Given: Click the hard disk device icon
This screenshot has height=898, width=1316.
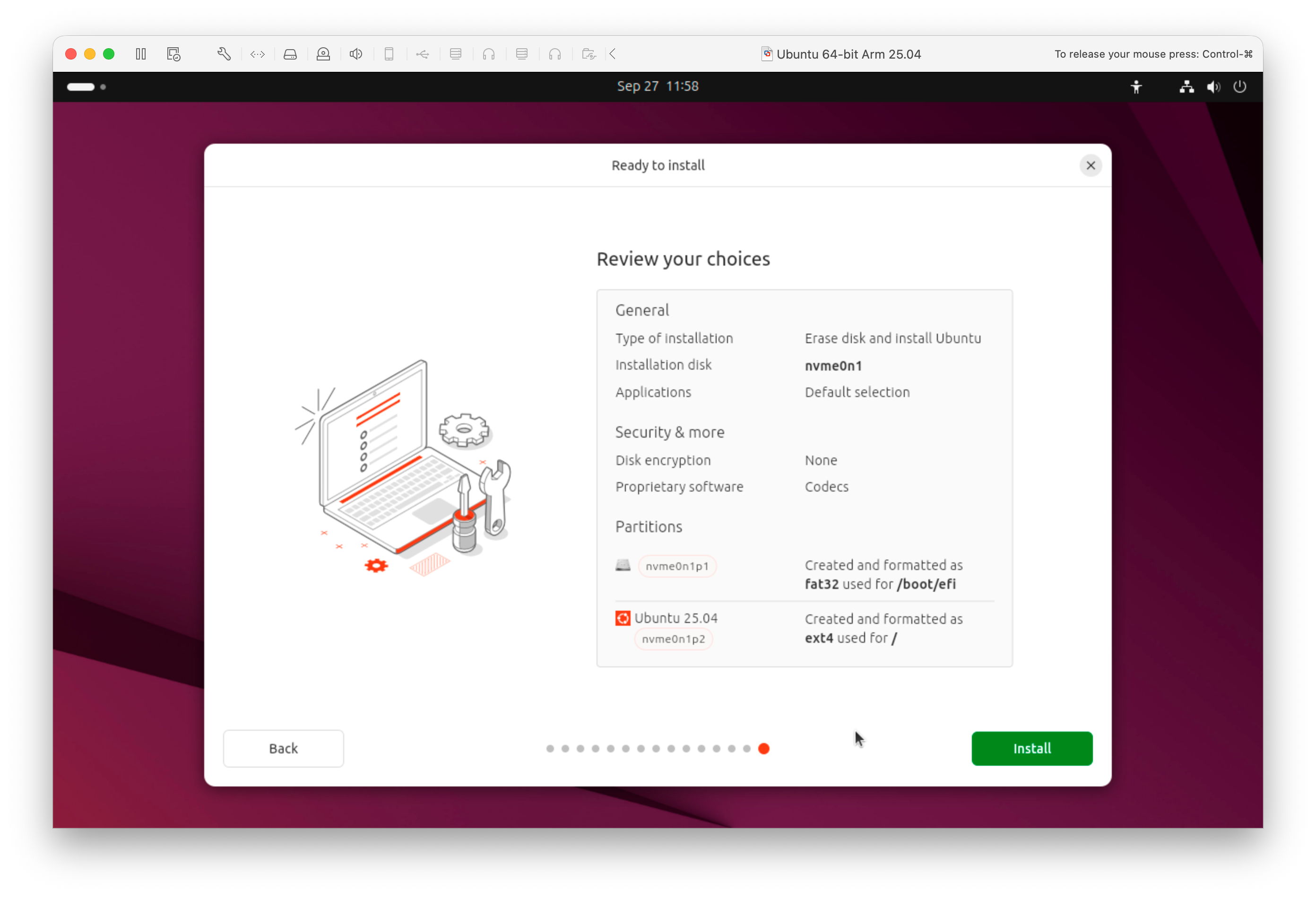Looking at the screenshot, I should [291, 54].
